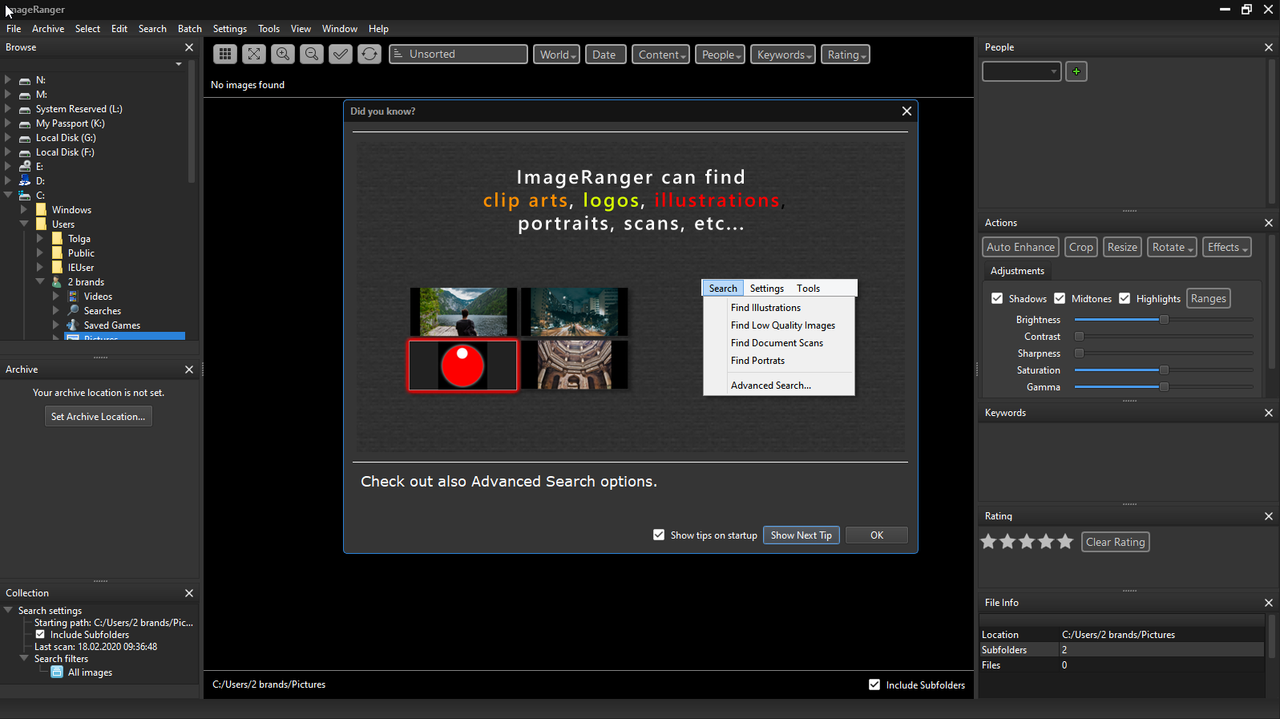Click the Unsorted sort order field

click(x=458, y=55)
